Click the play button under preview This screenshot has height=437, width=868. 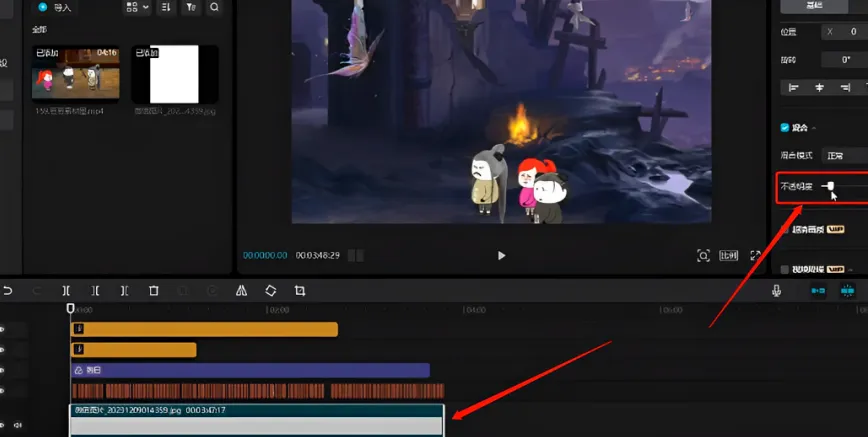pyautogui.click(x=501, y=255)
